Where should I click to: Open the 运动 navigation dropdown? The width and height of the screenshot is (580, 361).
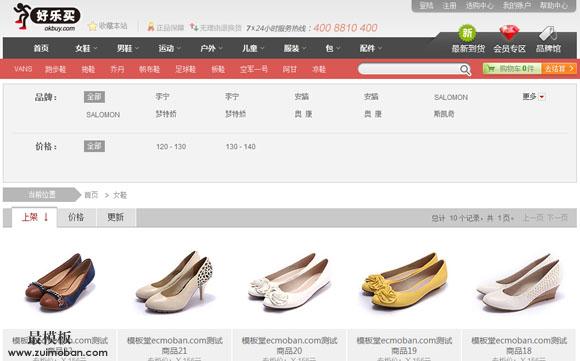pos(169,48)
